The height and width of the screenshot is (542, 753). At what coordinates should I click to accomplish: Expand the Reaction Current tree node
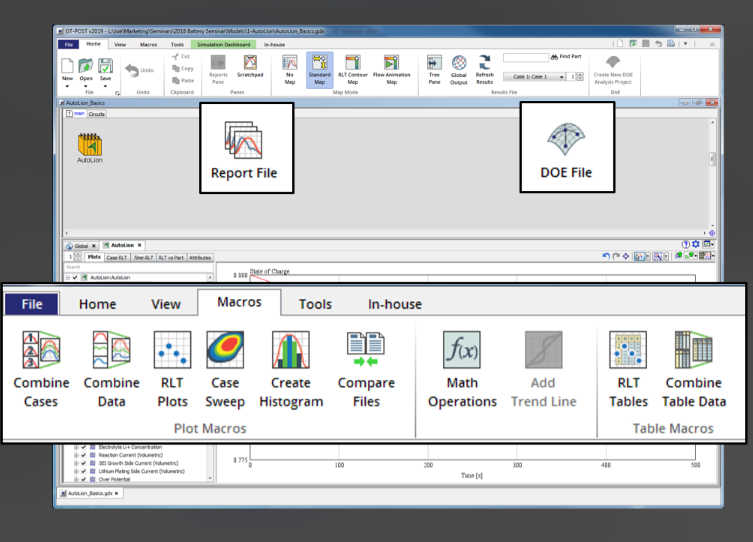pyautogui.click(x=77, y=454)
